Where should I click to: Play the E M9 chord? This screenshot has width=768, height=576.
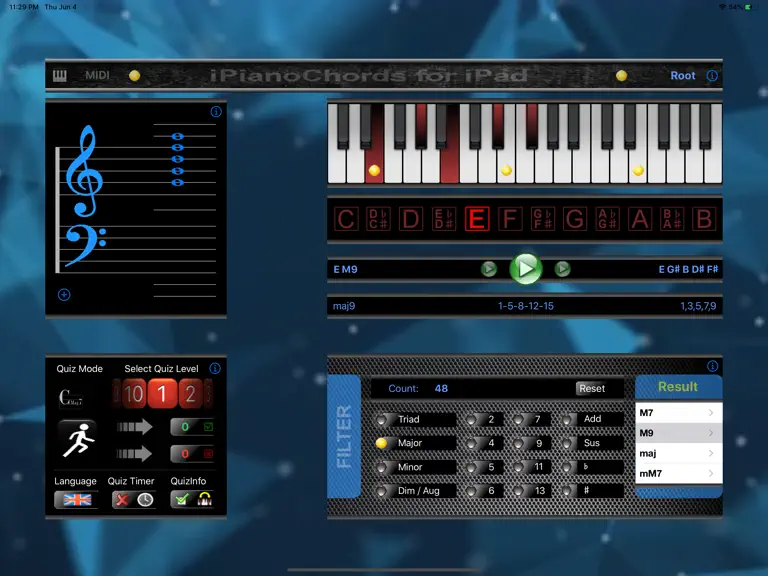tap(526, 268)
